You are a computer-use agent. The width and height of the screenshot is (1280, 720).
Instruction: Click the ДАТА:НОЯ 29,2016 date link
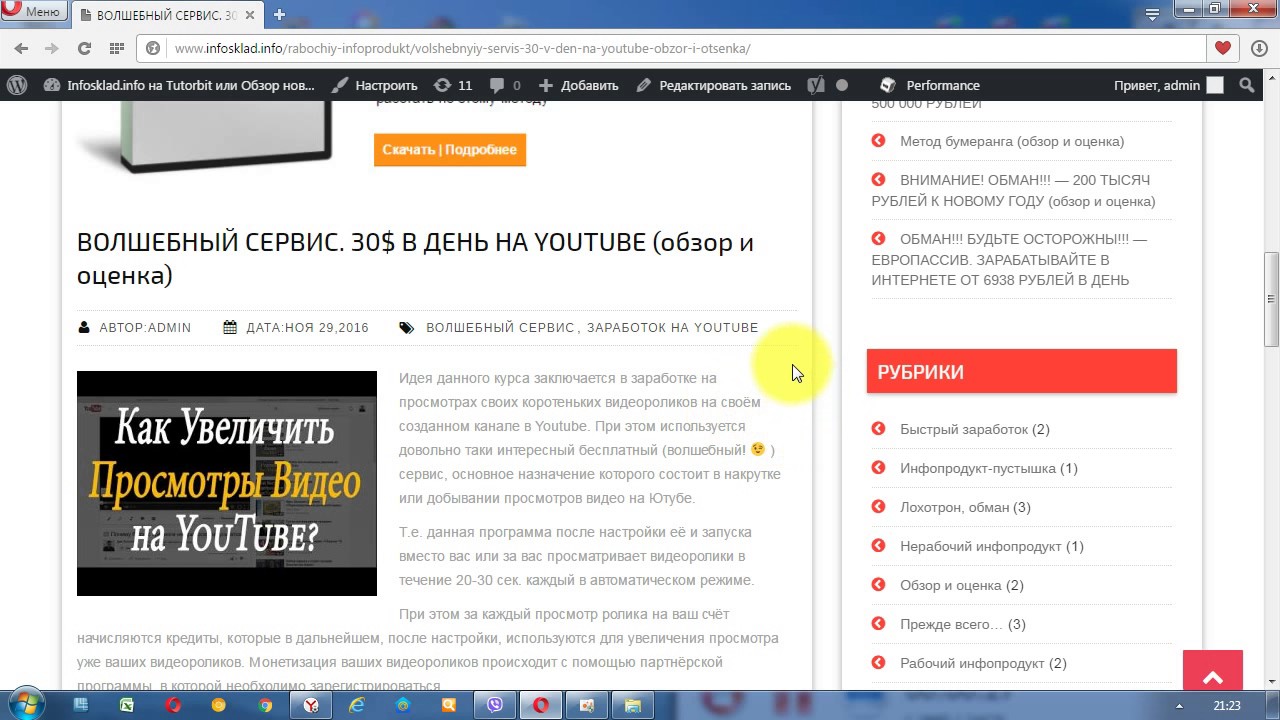coord(307,327)
